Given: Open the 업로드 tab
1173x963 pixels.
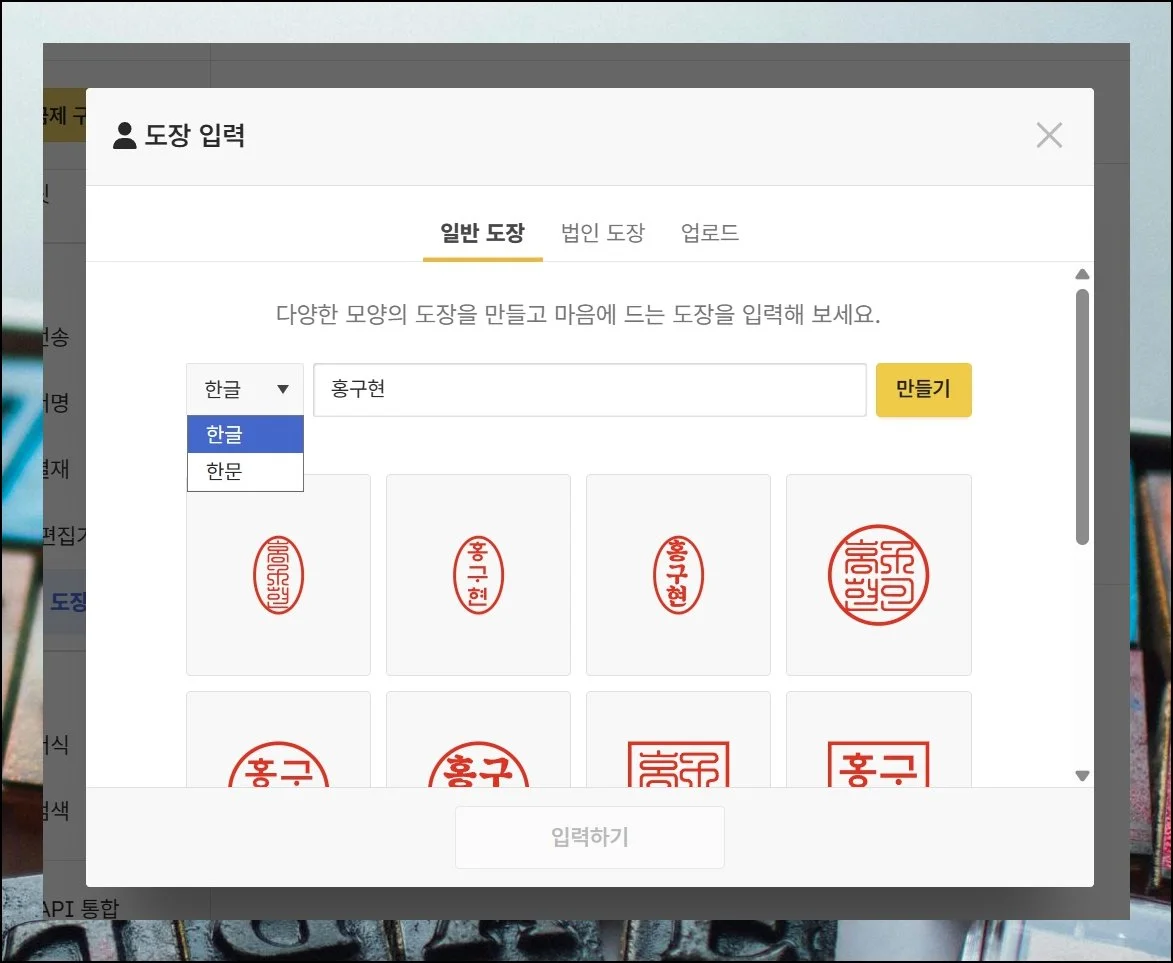Looking at the screenshot, I should click(710, 234).
